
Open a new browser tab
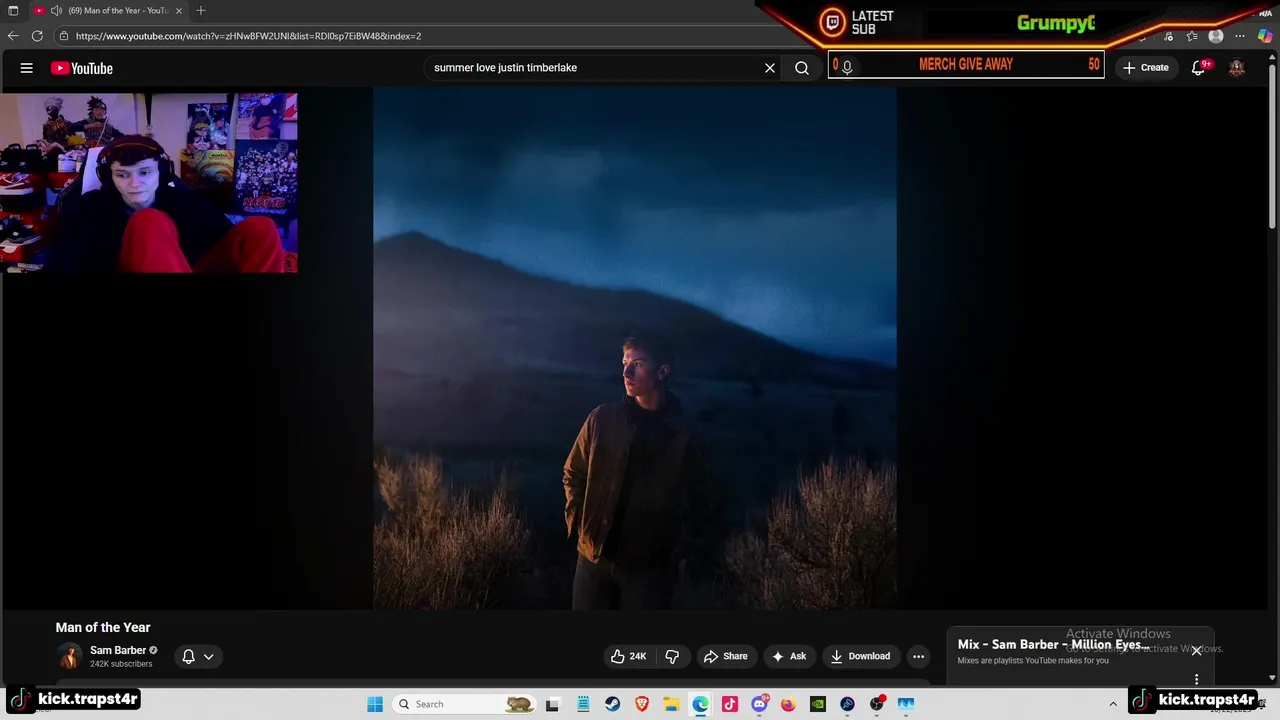pos(200,10)
